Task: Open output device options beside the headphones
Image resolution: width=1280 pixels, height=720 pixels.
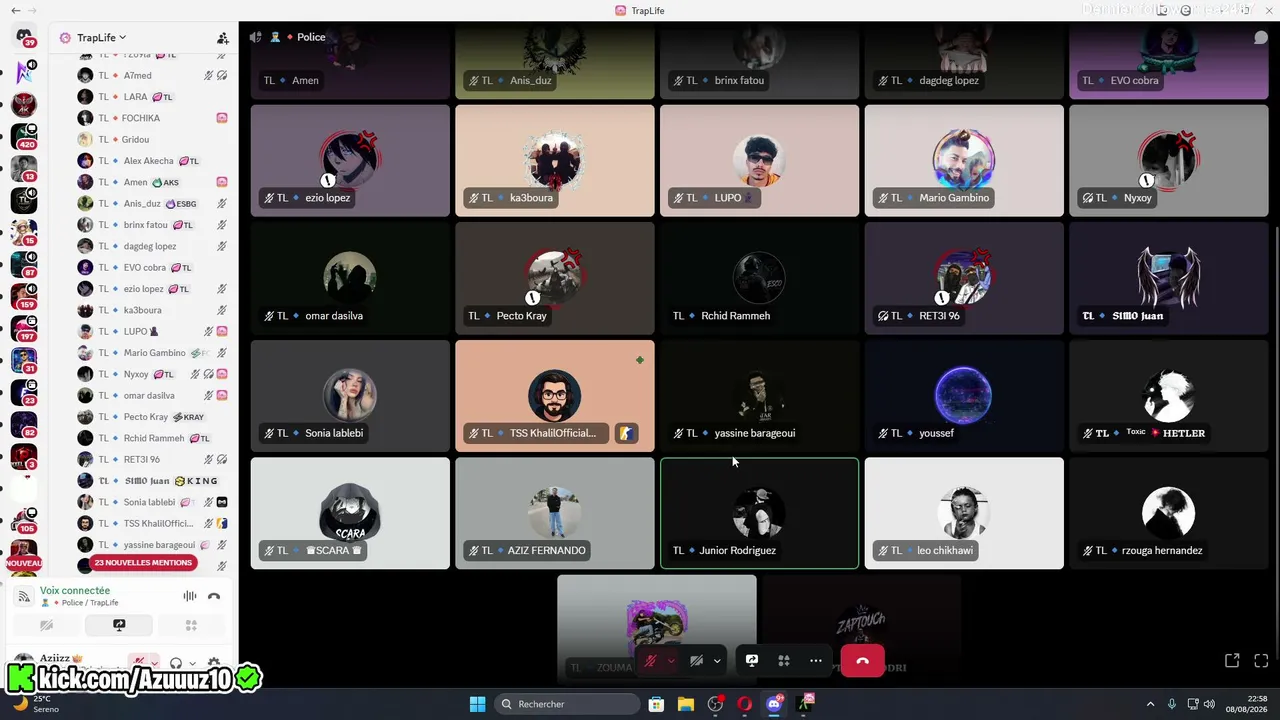Action: pyautogui.click(x=192, y=662)
